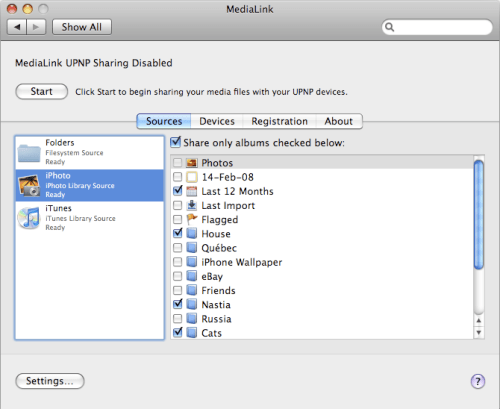This screenshot has height=409, width=500.
Task: Uncheck the Nastia album checkbox
Action: tap(178, 304)
